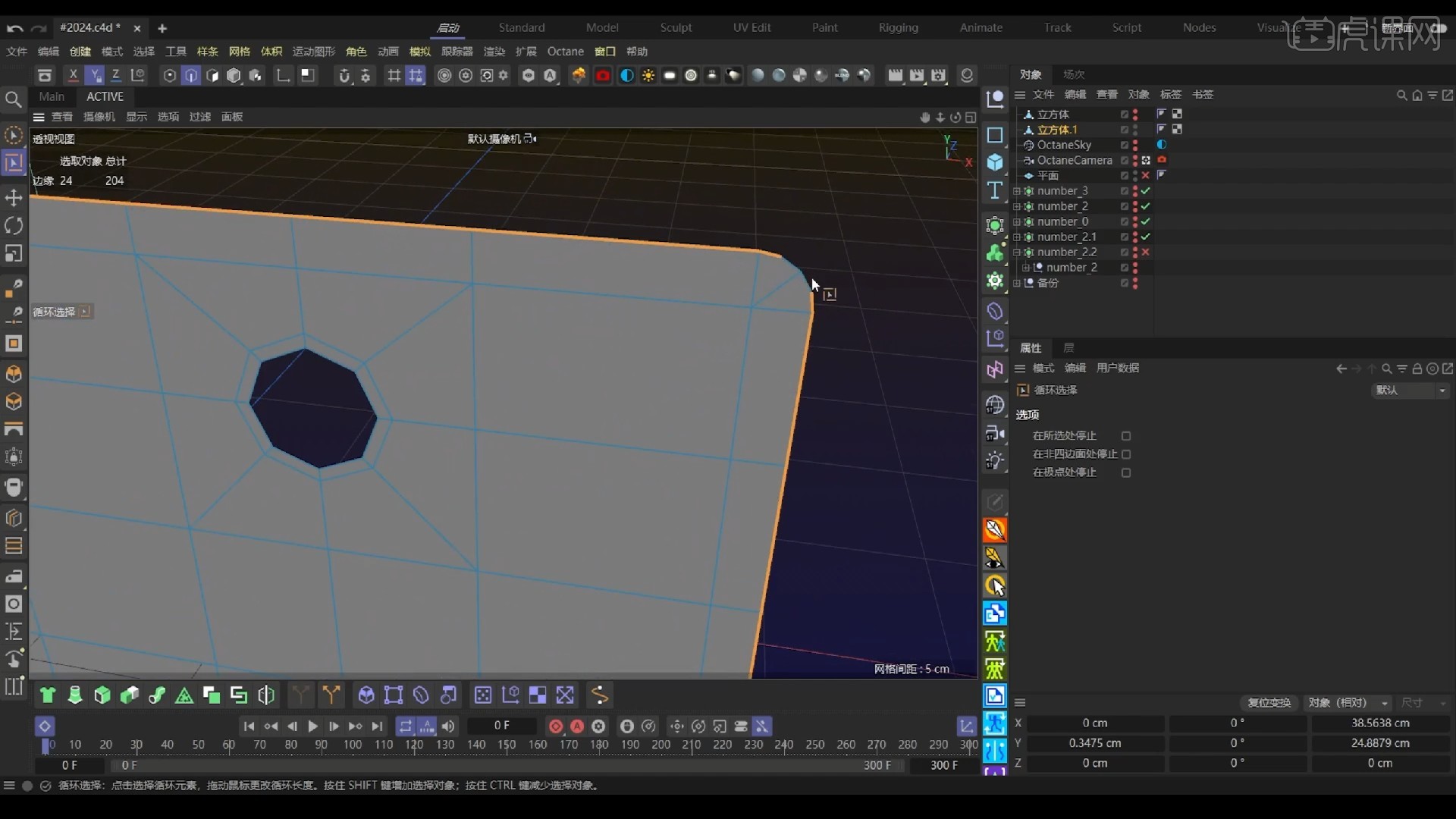Click the Cube primitive icon in side palette
1456x819 pixels.
995,162
